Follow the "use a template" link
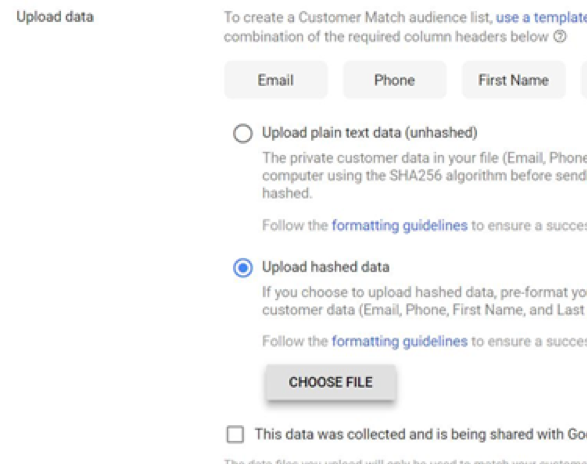 pos(541,18)
